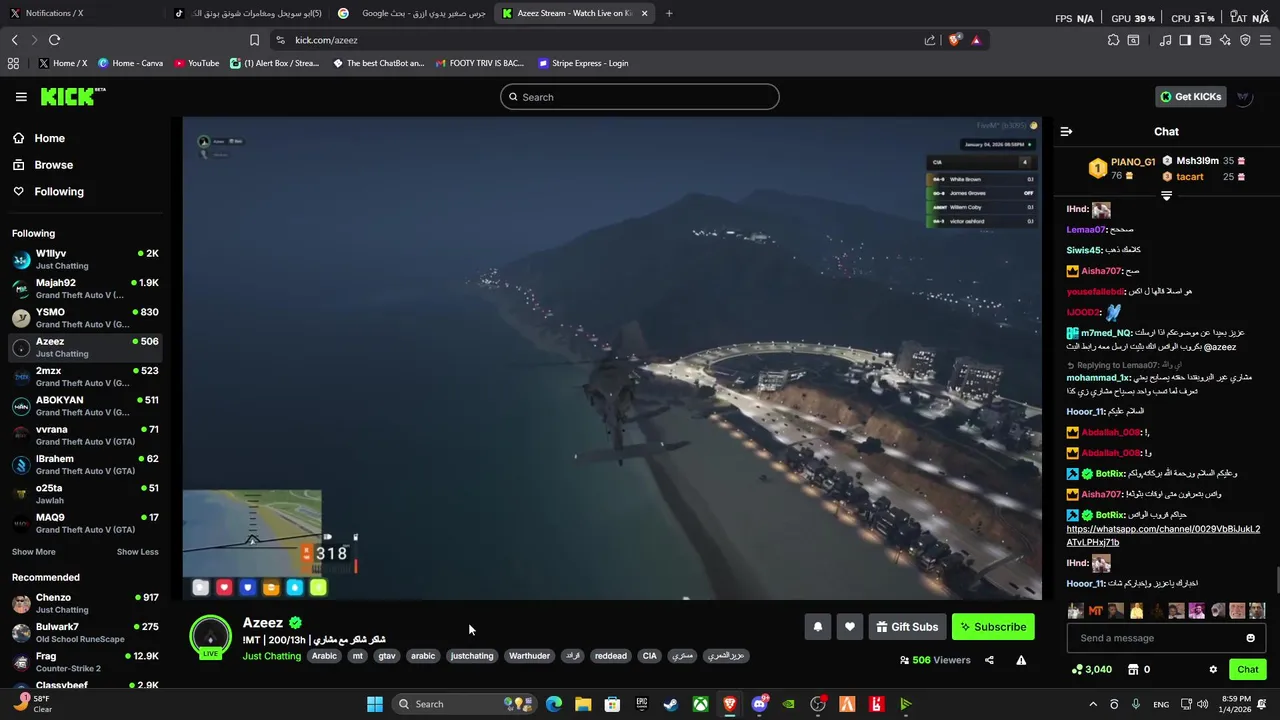Select the reddead tag
Viewport: 1280px width, 720px height.
610,656
